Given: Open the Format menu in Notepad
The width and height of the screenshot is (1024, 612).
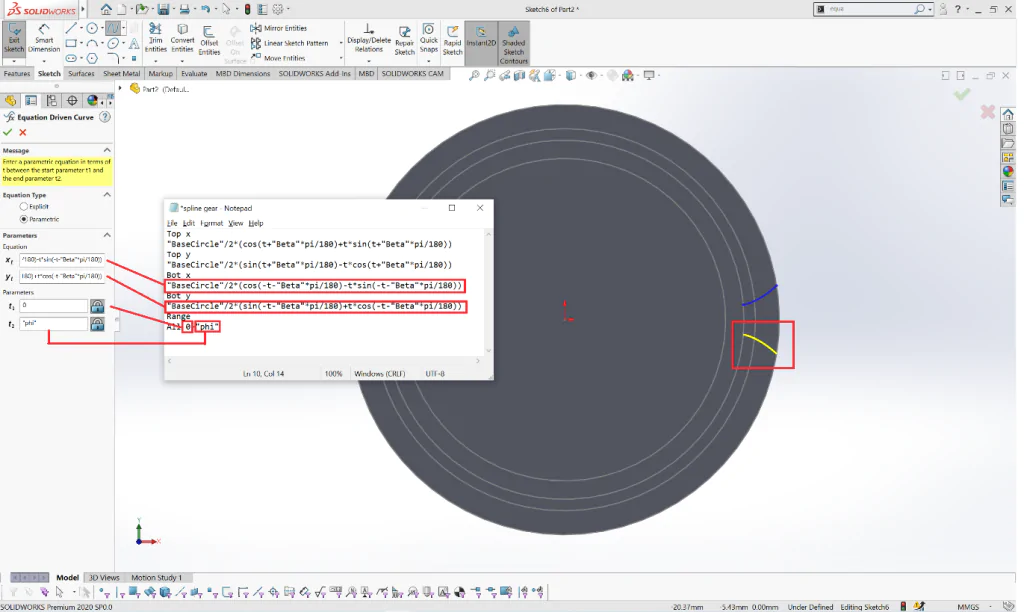Looking at the screenshot, I should tap(212, 223).
